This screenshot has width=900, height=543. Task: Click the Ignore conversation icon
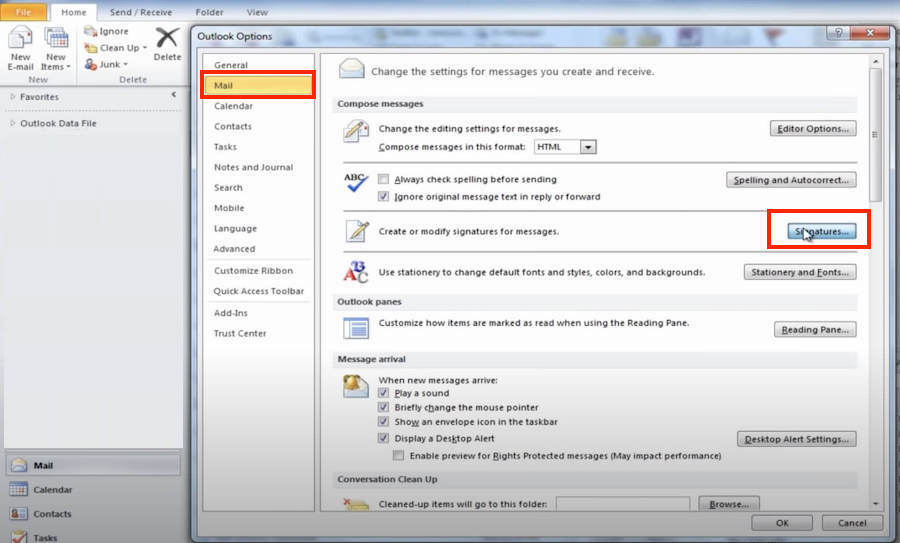tap(90, 31)
